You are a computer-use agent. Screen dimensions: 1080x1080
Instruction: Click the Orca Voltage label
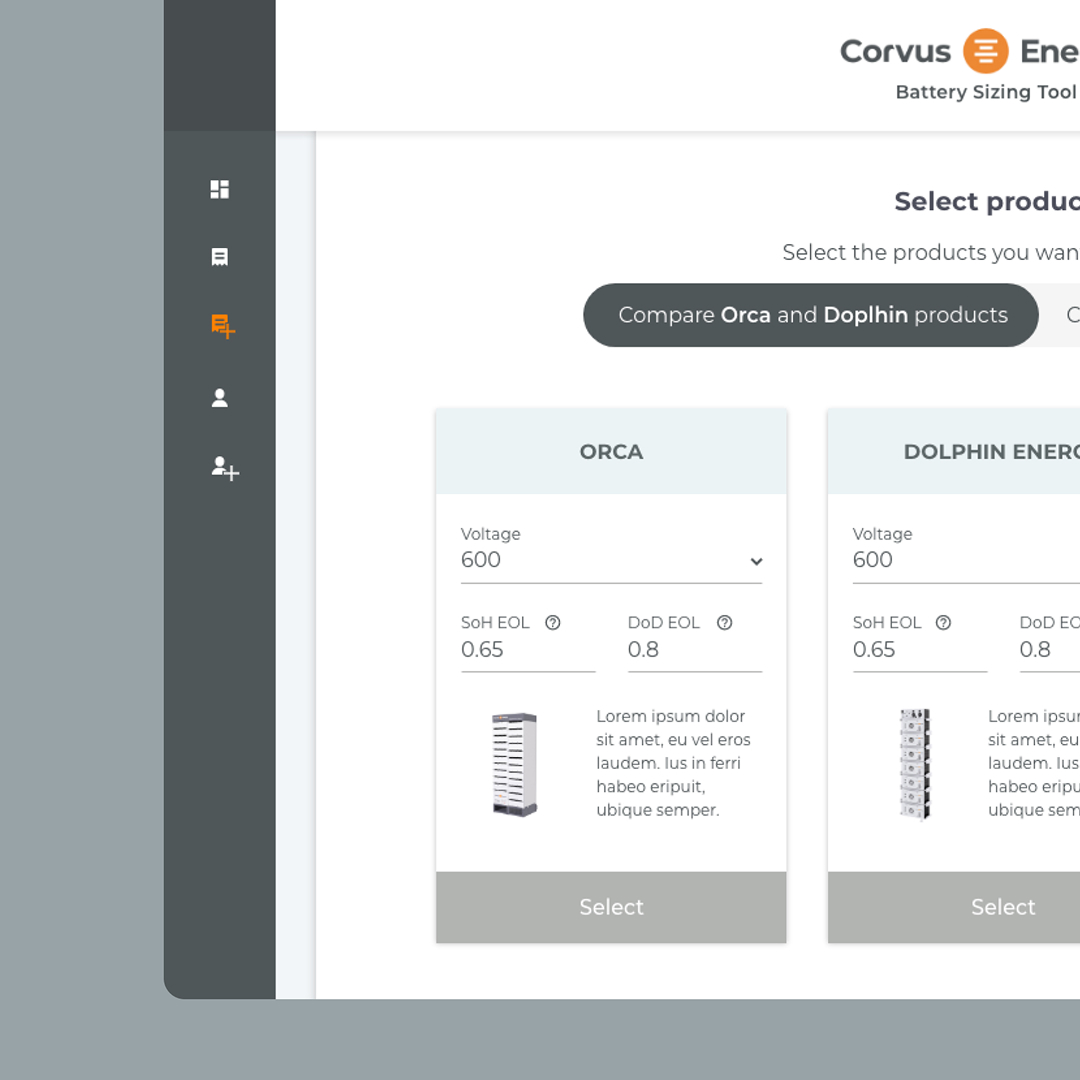tap(490, 534)
